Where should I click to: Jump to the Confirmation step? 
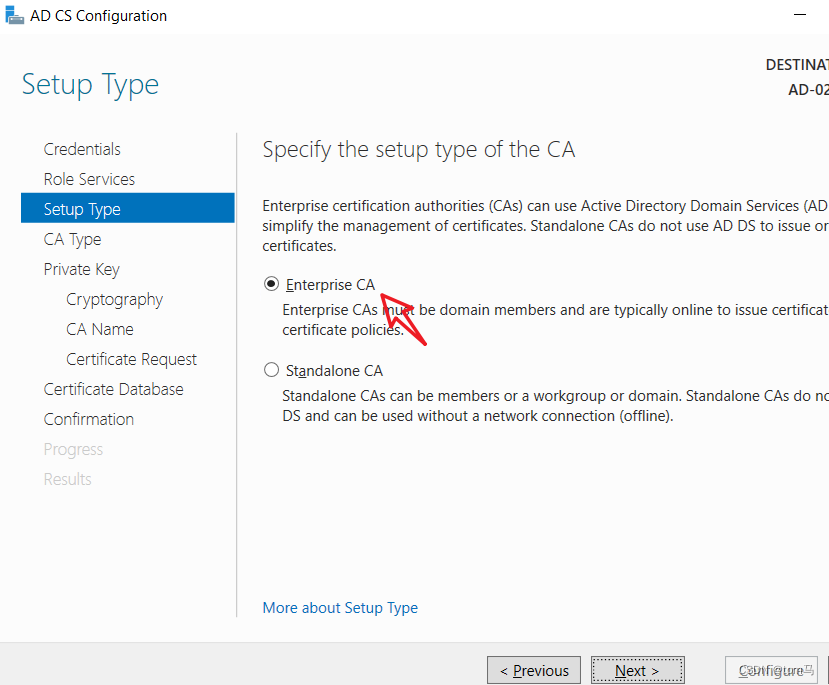coord(89,419)
